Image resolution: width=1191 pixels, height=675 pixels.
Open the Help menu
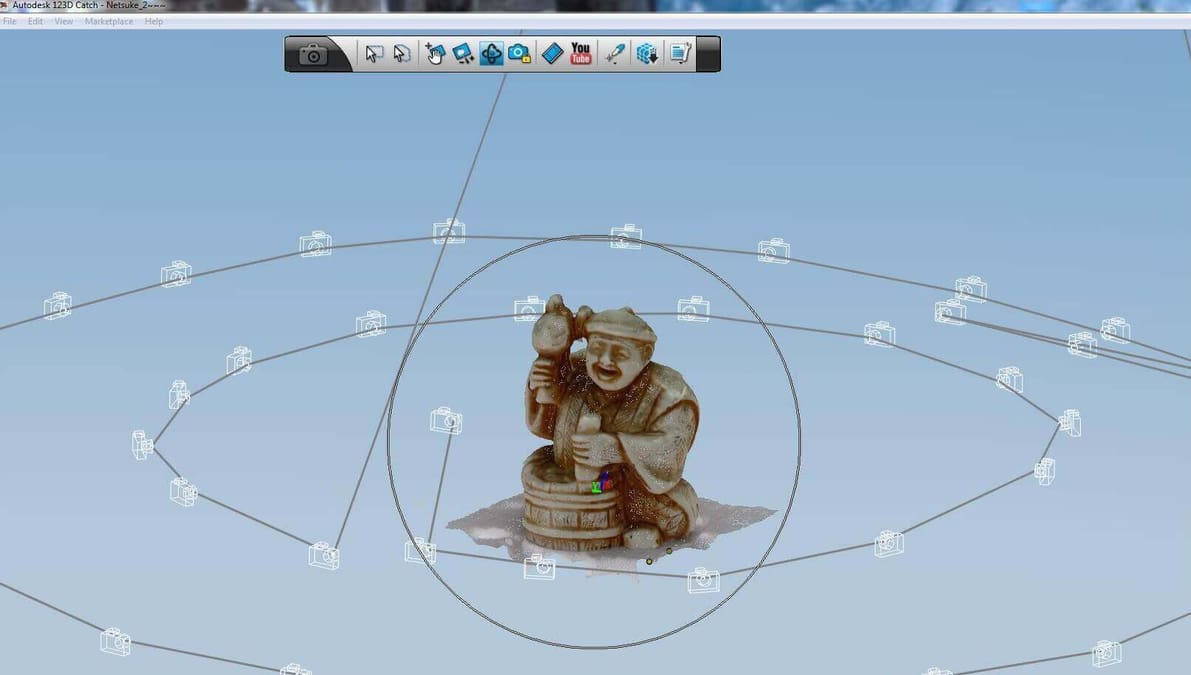pos(152,21)
